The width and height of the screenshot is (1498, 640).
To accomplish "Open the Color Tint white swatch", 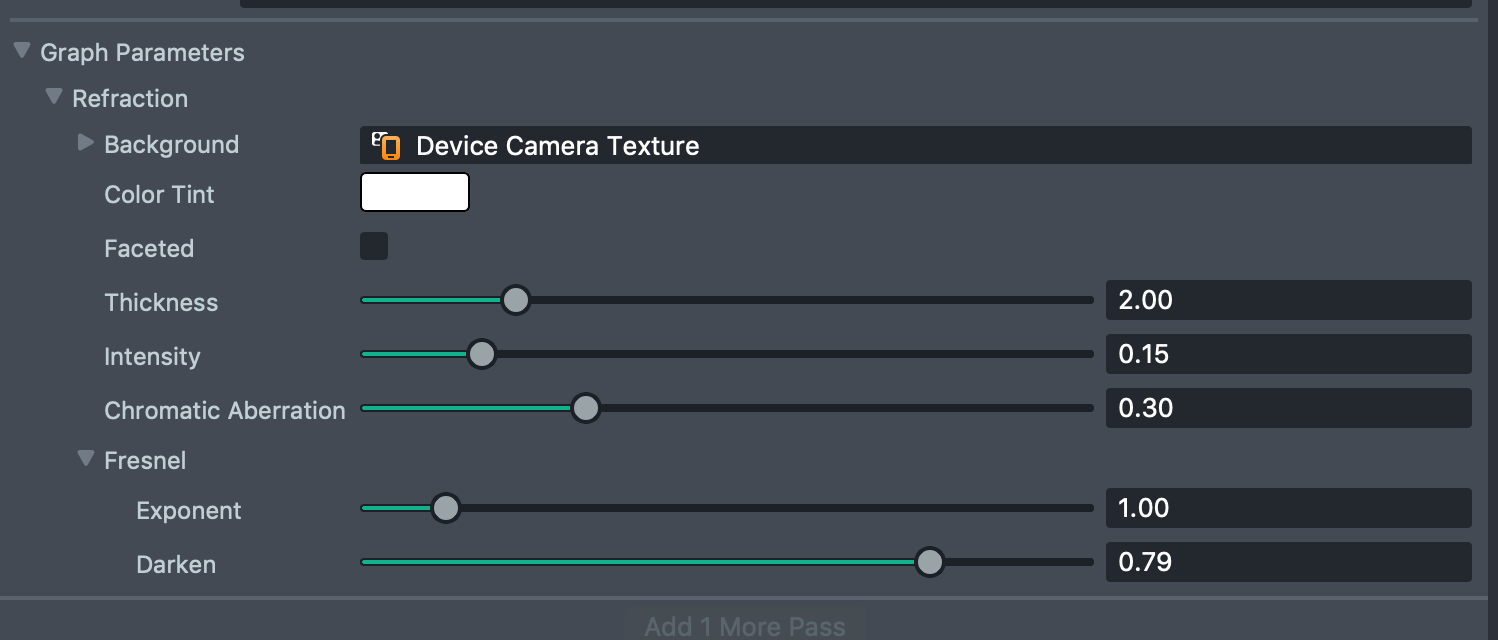I will point(415,192).
